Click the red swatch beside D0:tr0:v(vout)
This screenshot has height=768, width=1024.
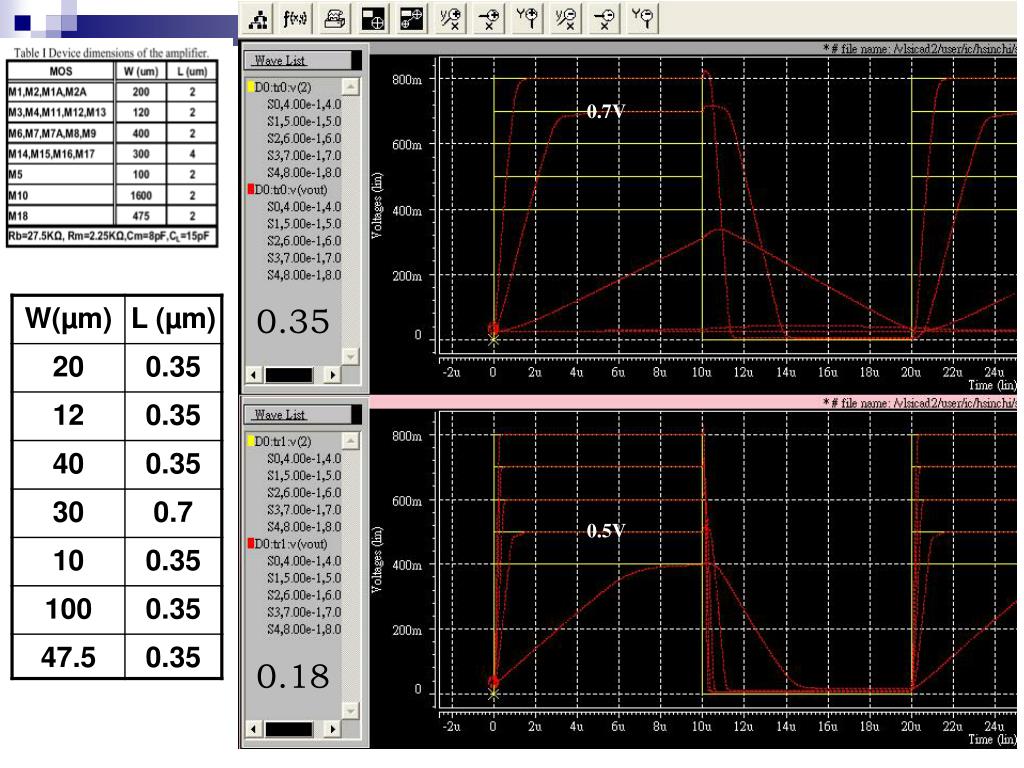coord(250,189)
